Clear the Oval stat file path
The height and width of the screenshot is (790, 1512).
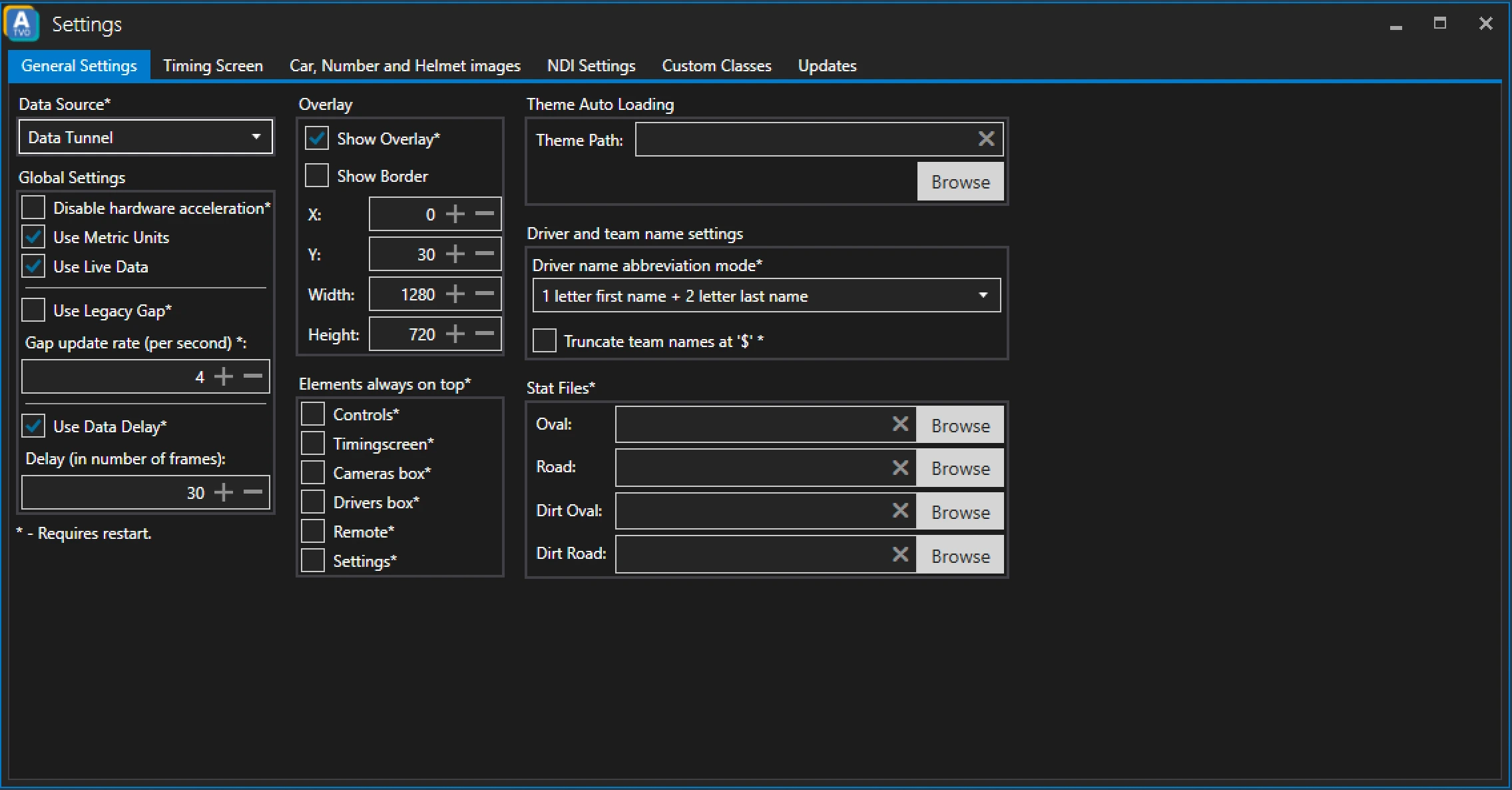point(900,424)
